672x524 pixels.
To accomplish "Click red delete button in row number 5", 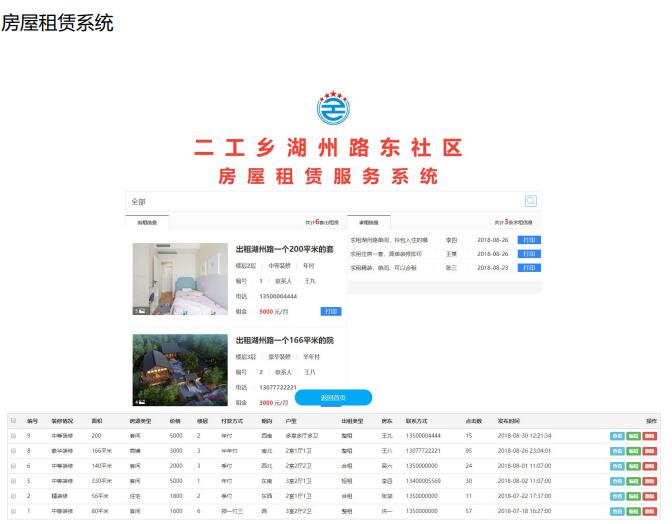I will click(x=650, y=481).
